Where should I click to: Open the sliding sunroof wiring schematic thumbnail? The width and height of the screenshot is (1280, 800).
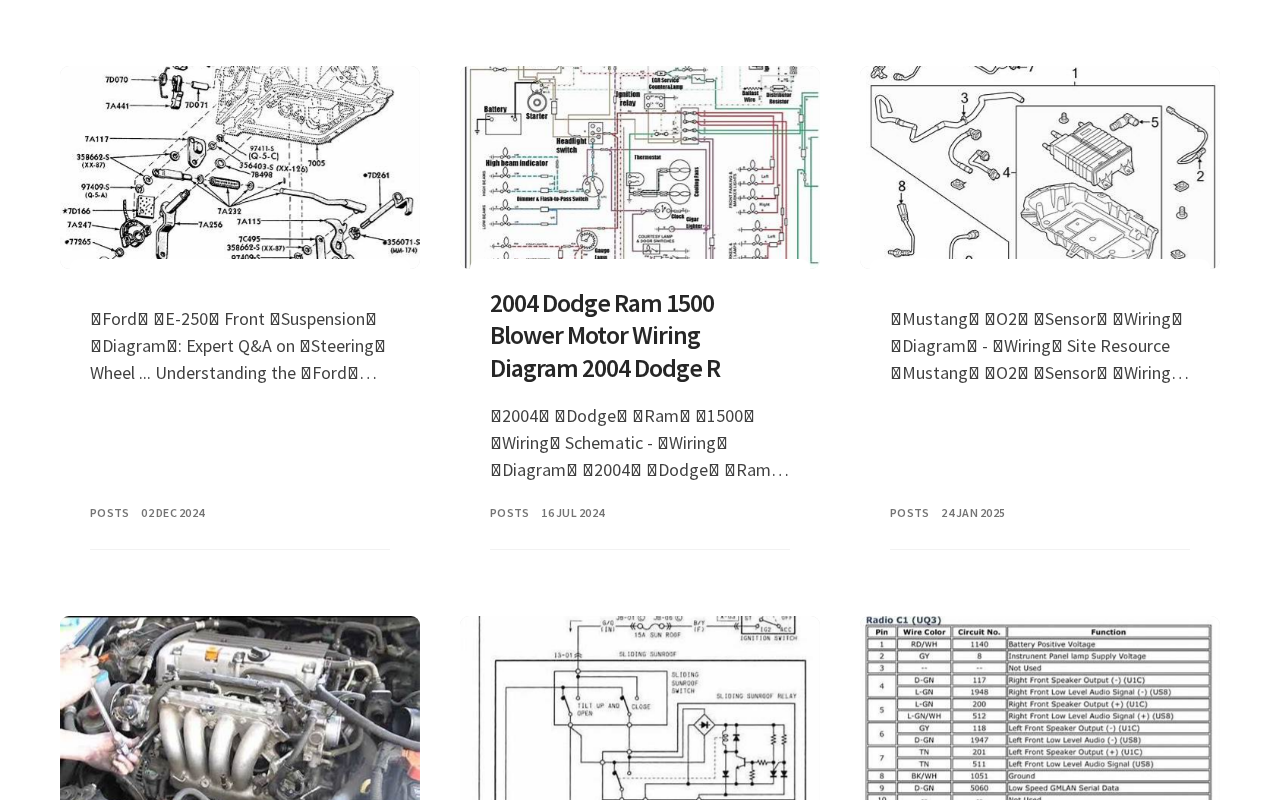640,708
